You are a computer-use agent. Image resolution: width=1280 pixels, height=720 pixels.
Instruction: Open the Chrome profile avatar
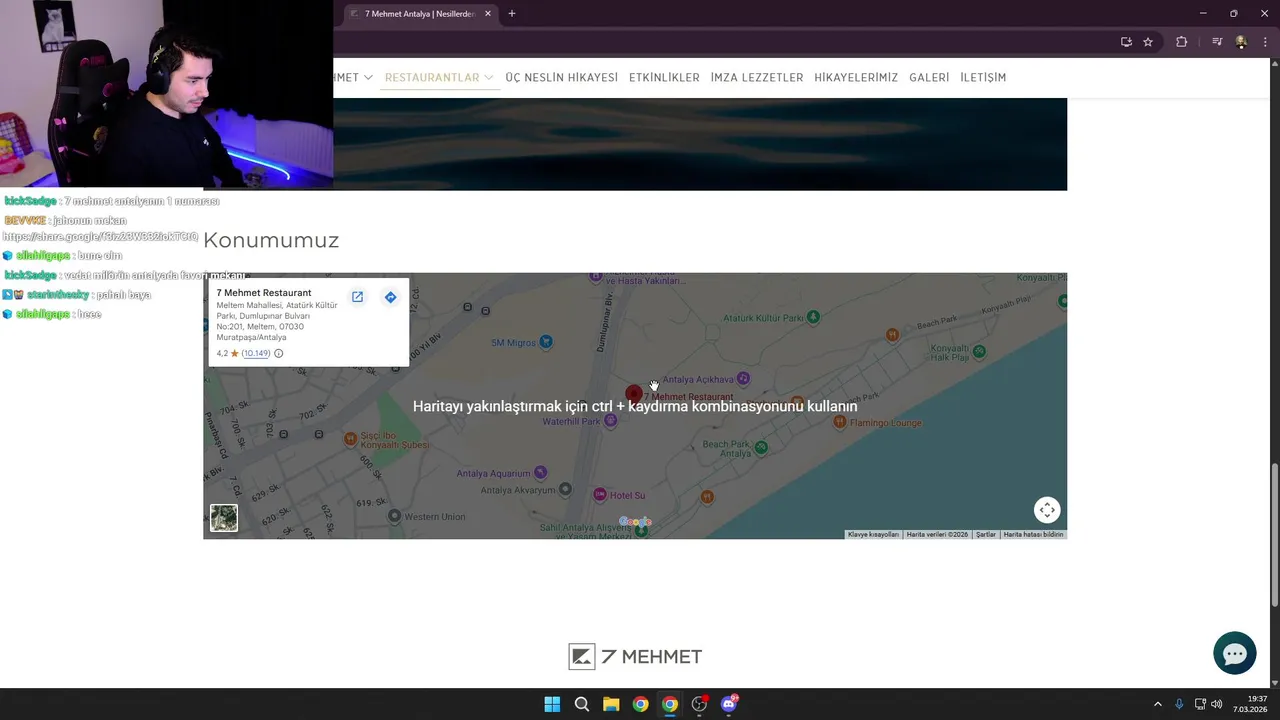point(1241,42)
